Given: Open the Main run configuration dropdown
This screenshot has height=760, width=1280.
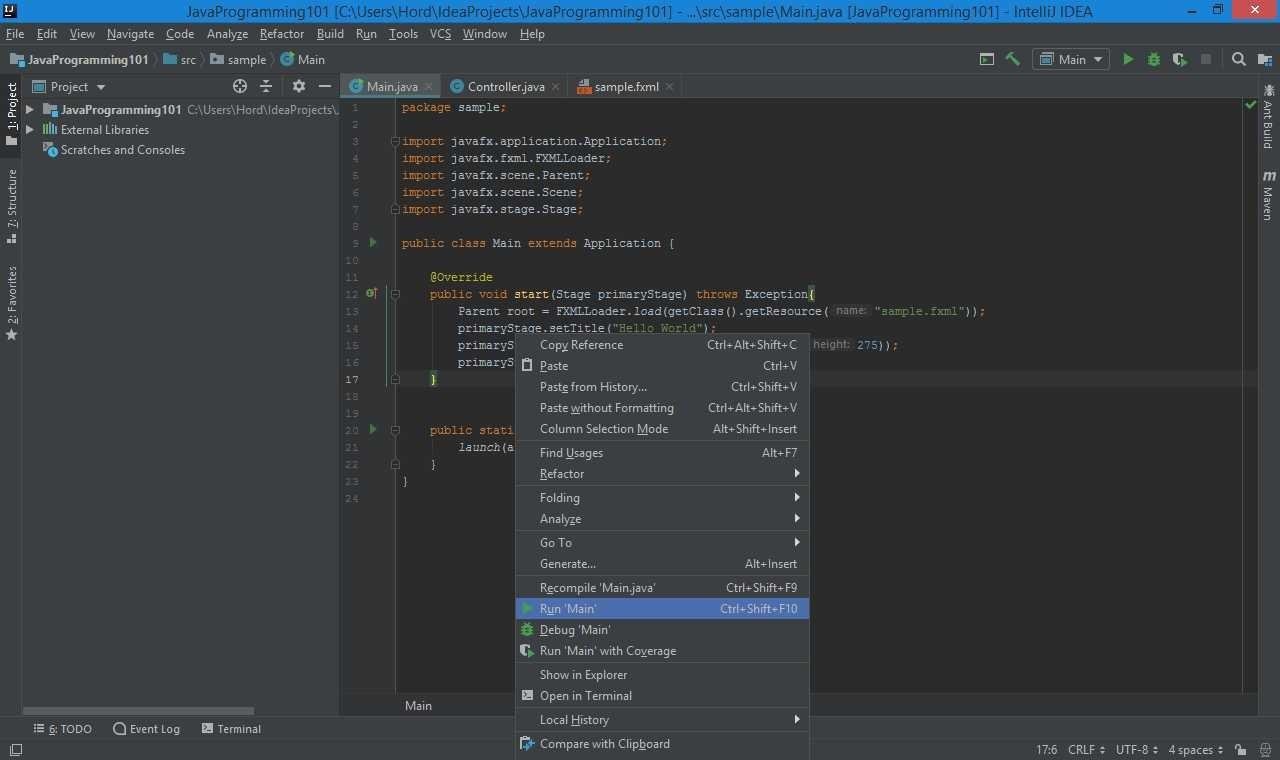Looking at the screenshot, I should [1071, 59].
